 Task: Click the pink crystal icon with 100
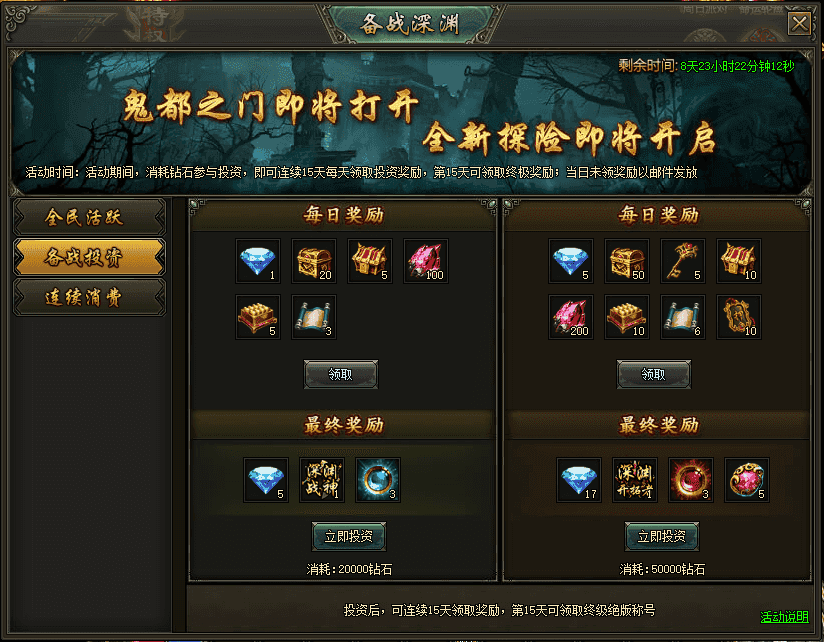[x=426, y=261]
